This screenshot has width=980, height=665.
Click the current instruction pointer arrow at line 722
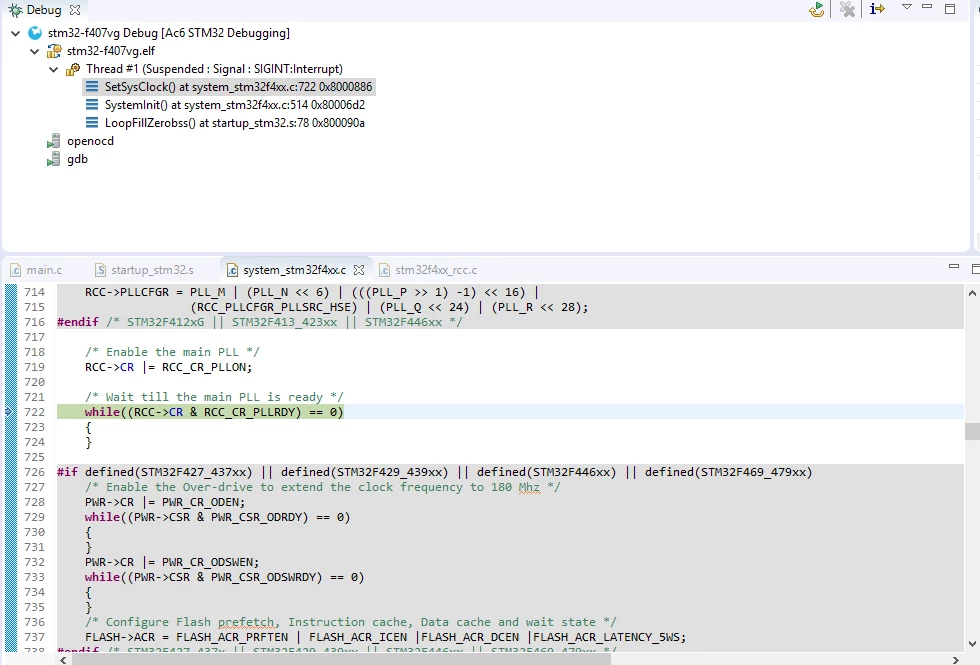9,411
